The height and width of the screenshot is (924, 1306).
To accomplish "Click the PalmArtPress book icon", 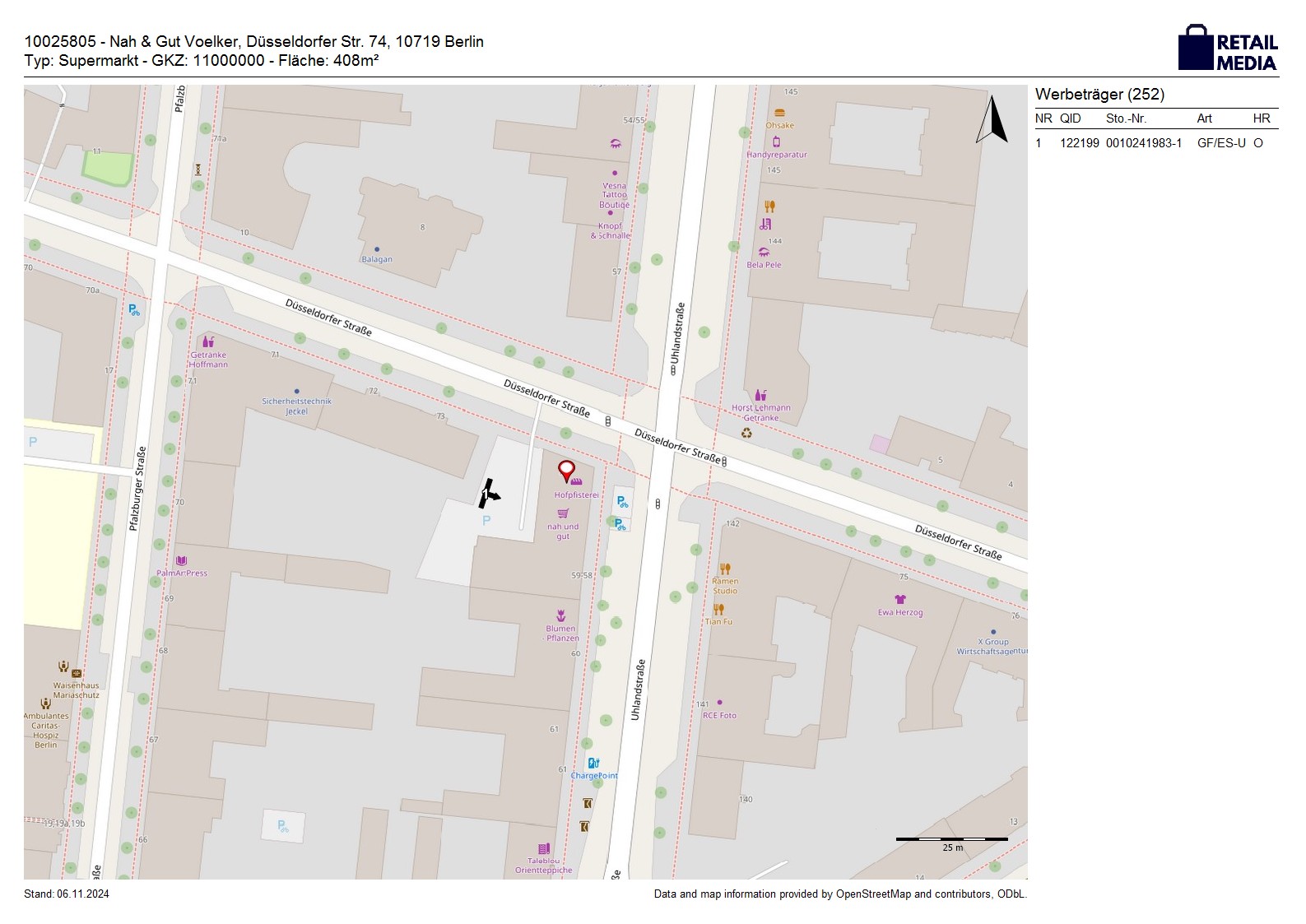I will (181, 561).
